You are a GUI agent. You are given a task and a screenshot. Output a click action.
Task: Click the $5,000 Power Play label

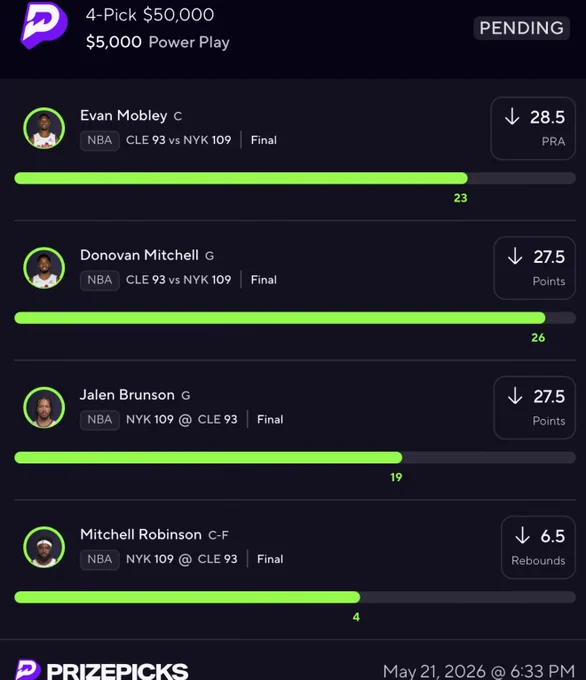click(157, 42)
